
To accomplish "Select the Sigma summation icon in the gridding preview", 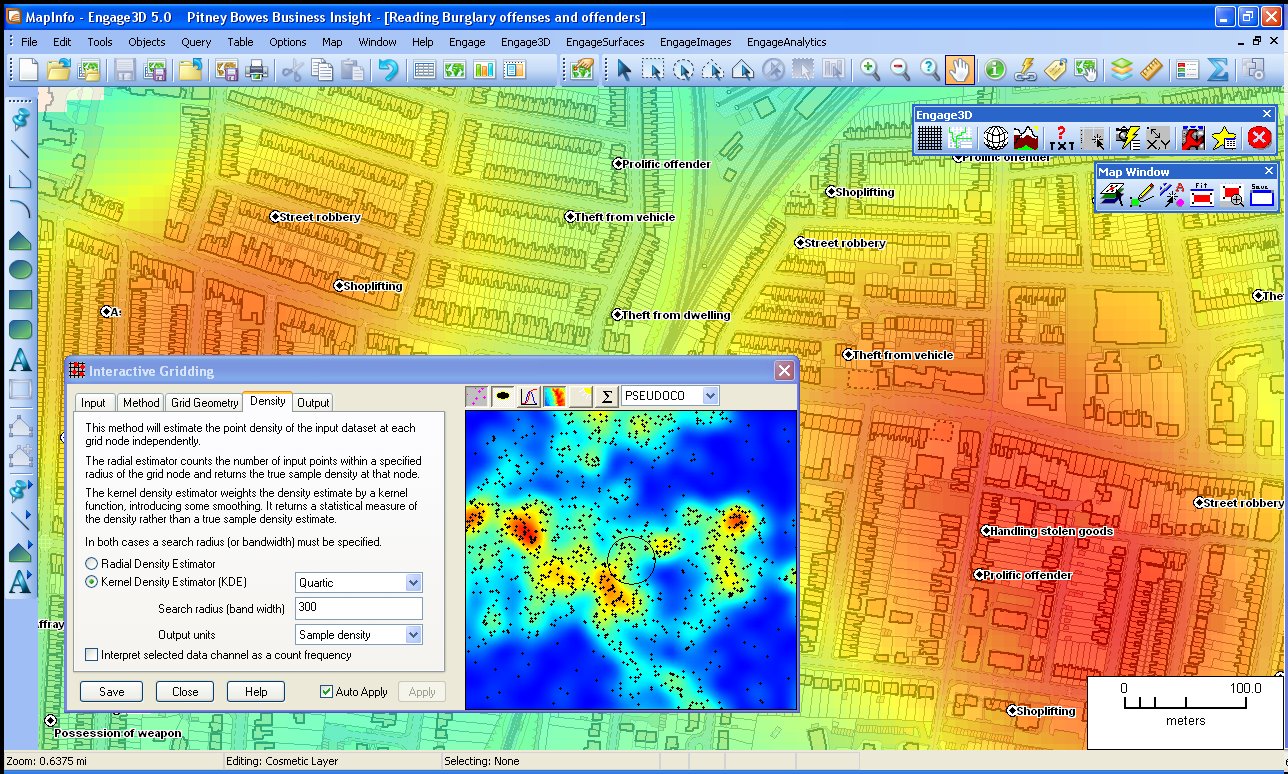I will coord(606,396).
